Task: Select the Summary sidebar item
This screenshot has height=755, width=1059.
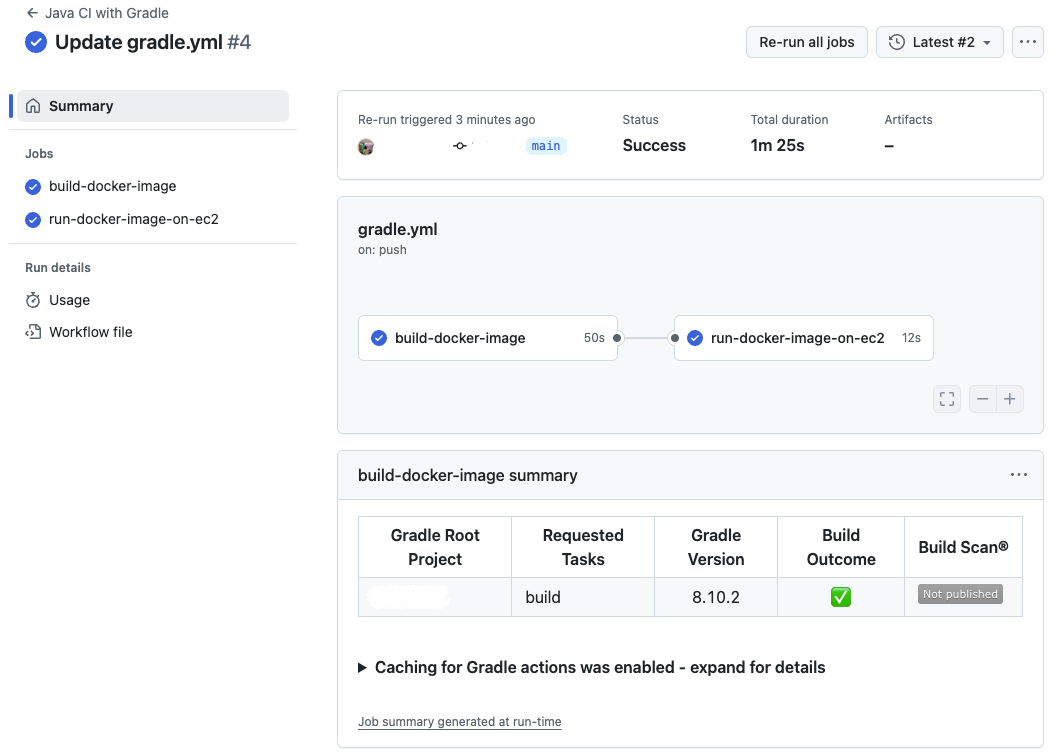Action: (153, 106)
